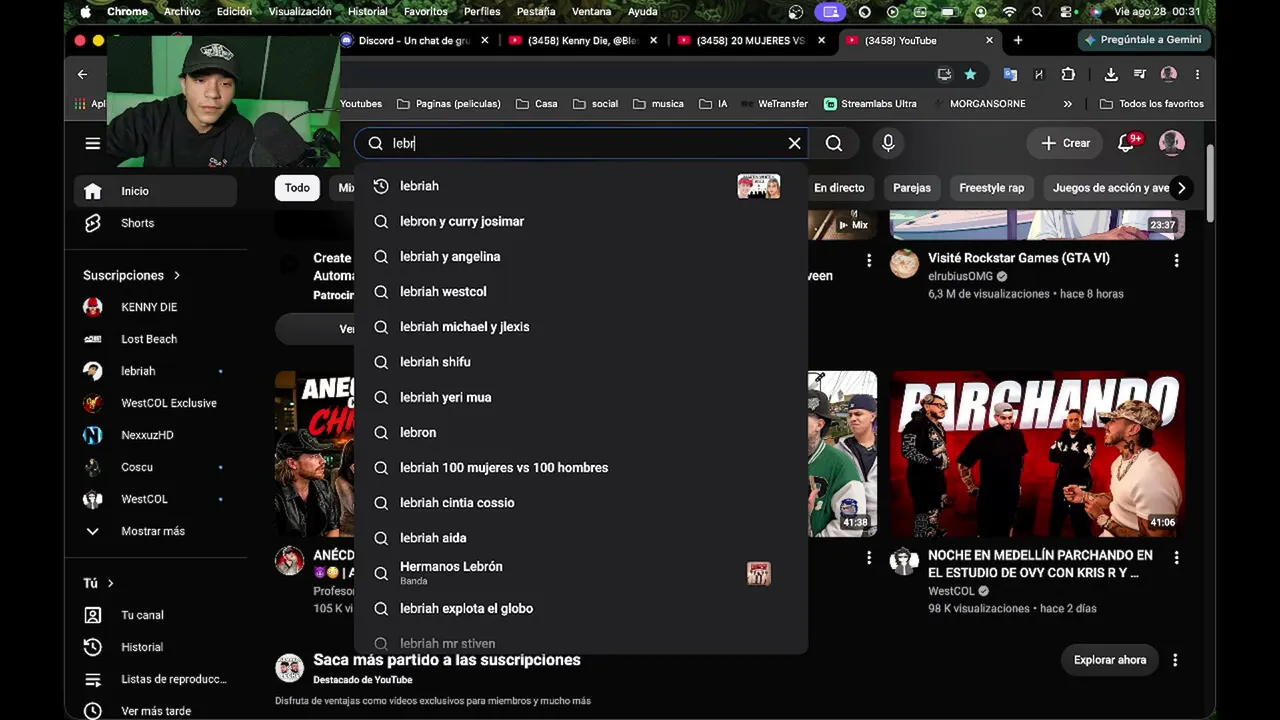
Task: Choose suggestion lebriah y angelina
Action: [580, 256]
